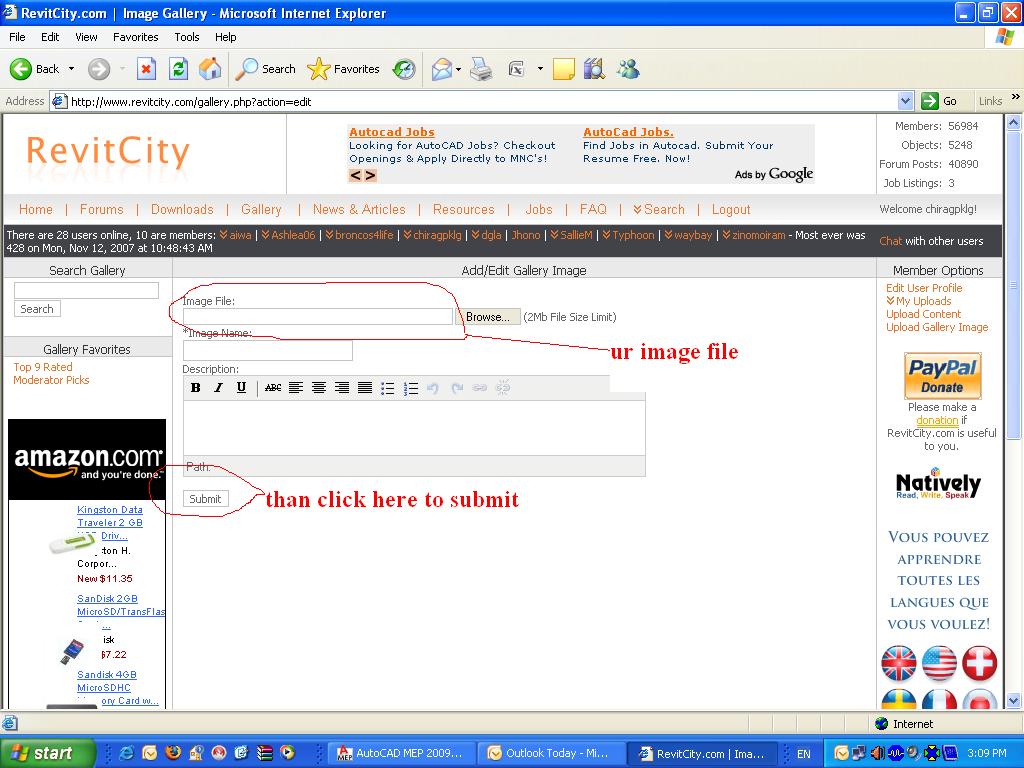Open the Tools menu
This screenshot has width=1024, height=768.
tap(187, 37)
